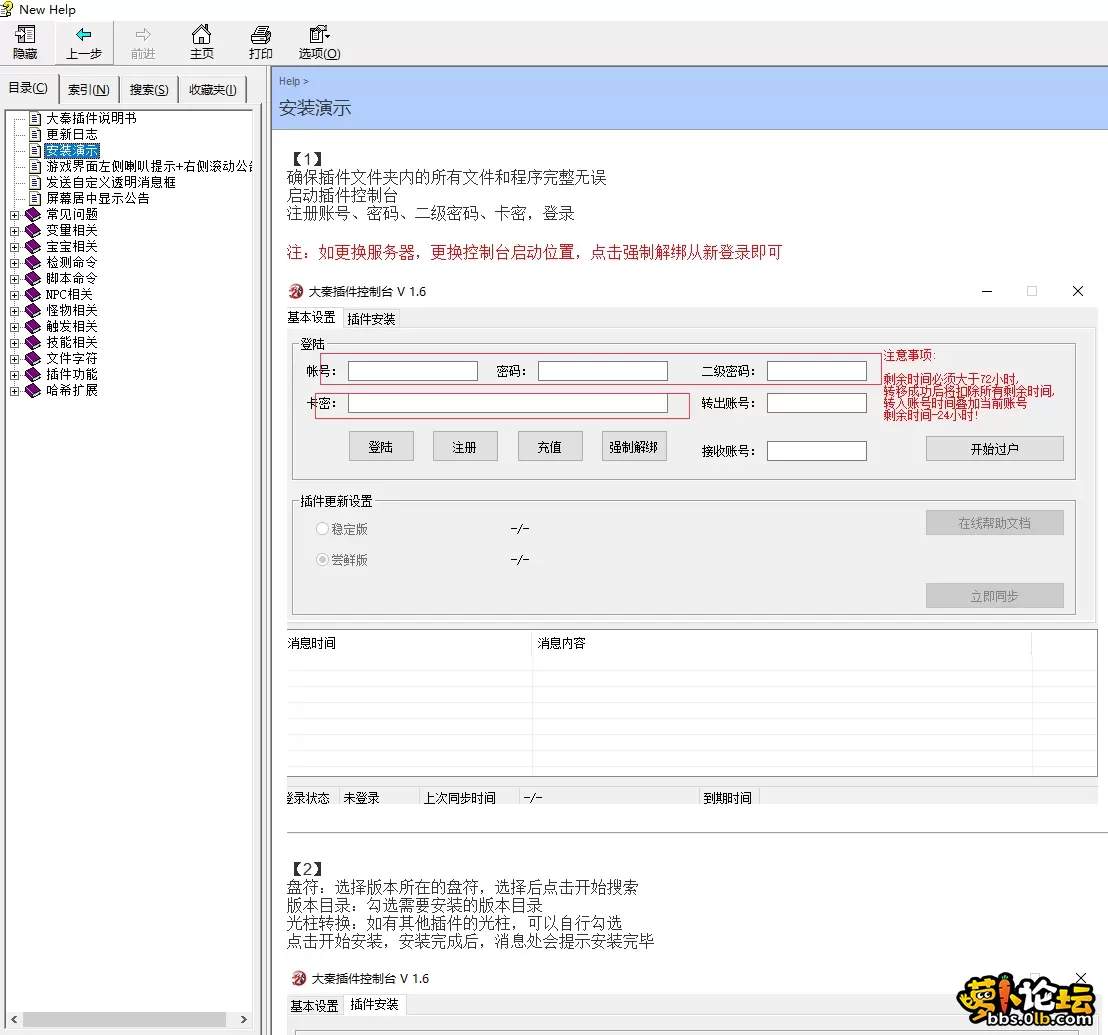Select the 尝鲜版 radio button

(x=321, y=560)
